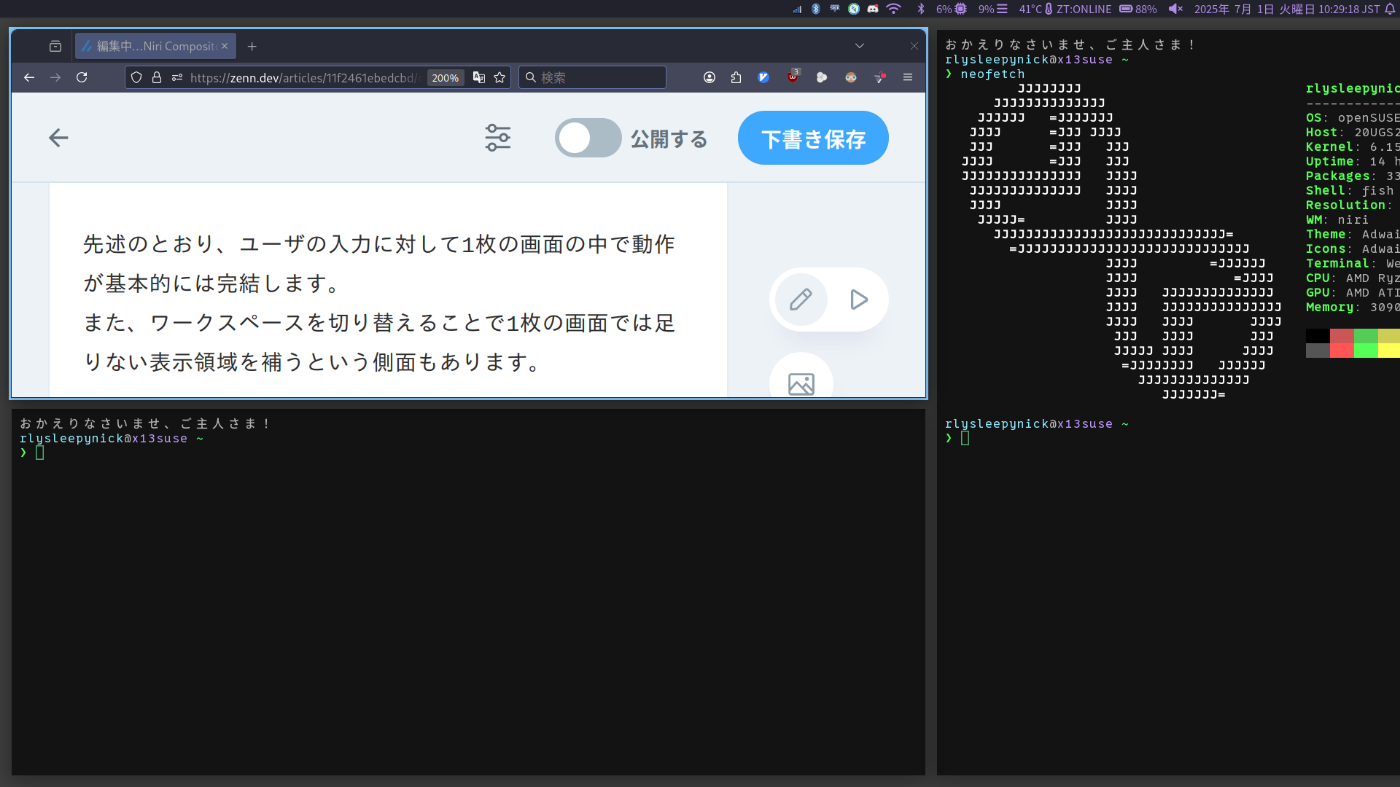Open the notification bell in top bar
1400x787 pixels.
(x=1389, y=8)
